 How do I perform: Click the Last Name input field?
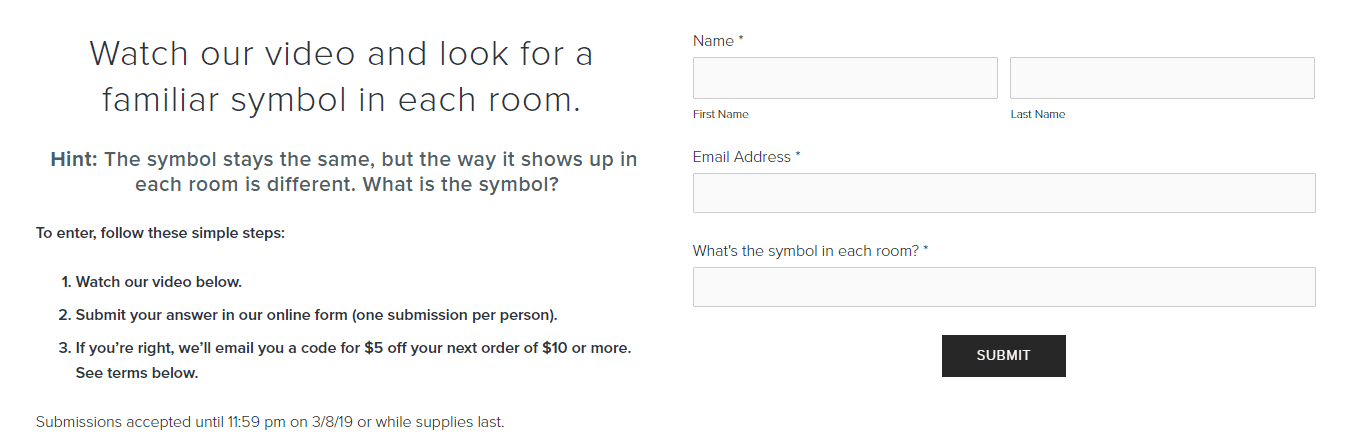[1162, 78]
